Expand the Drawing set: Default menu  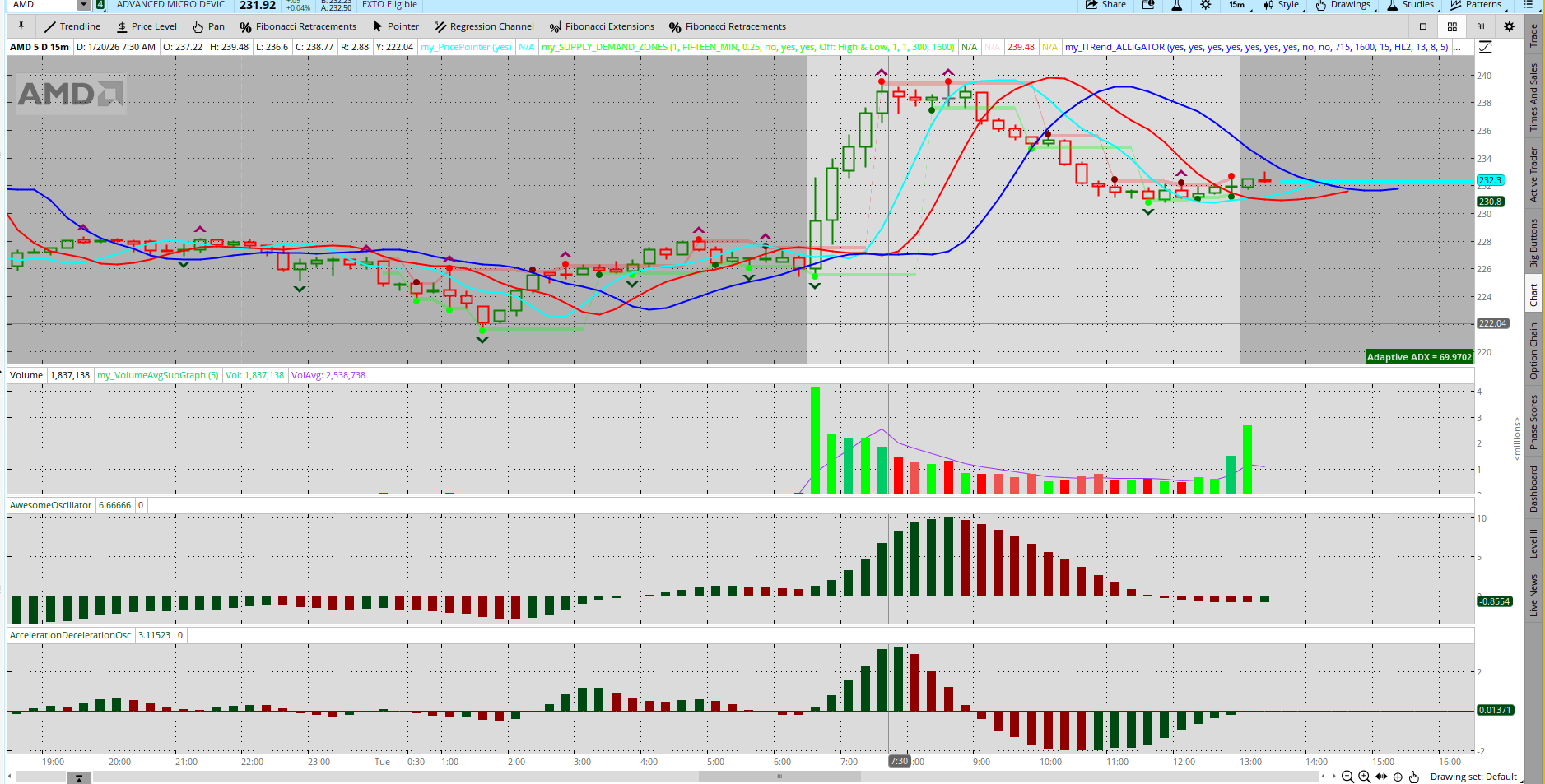tap(1473, 777)
